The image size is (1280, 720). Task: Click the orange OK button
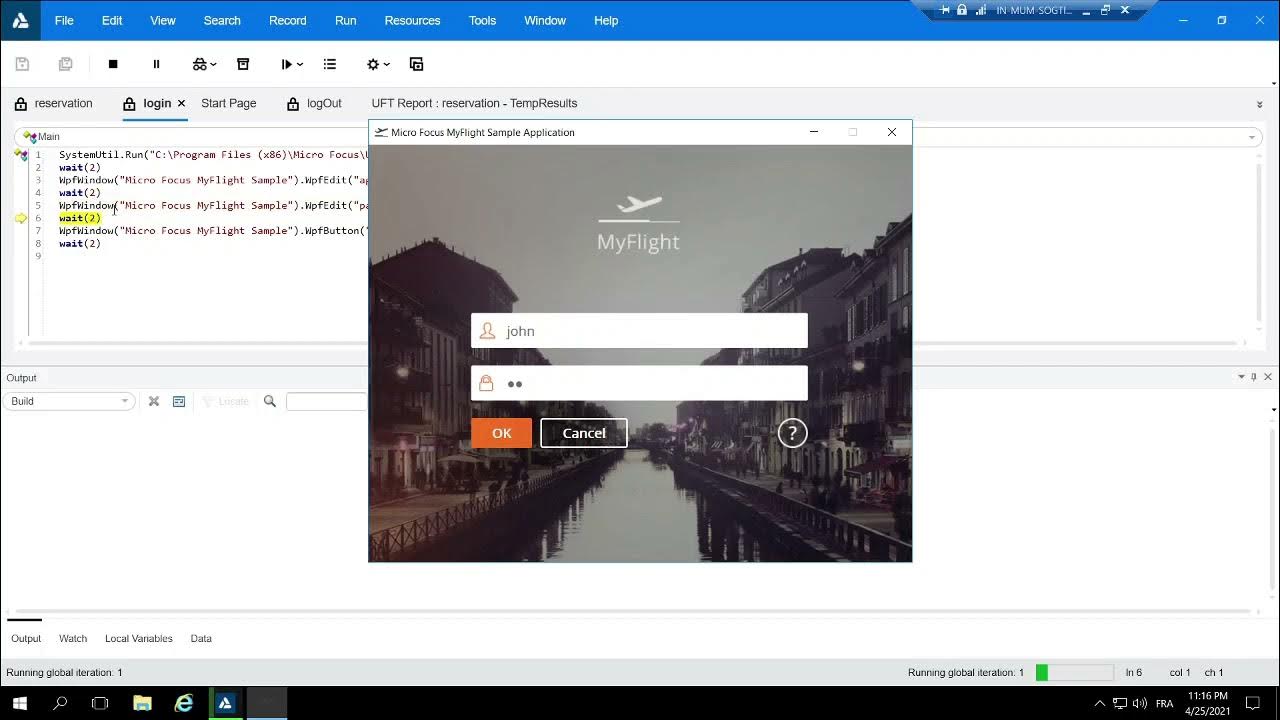click(x=501, y=433)
